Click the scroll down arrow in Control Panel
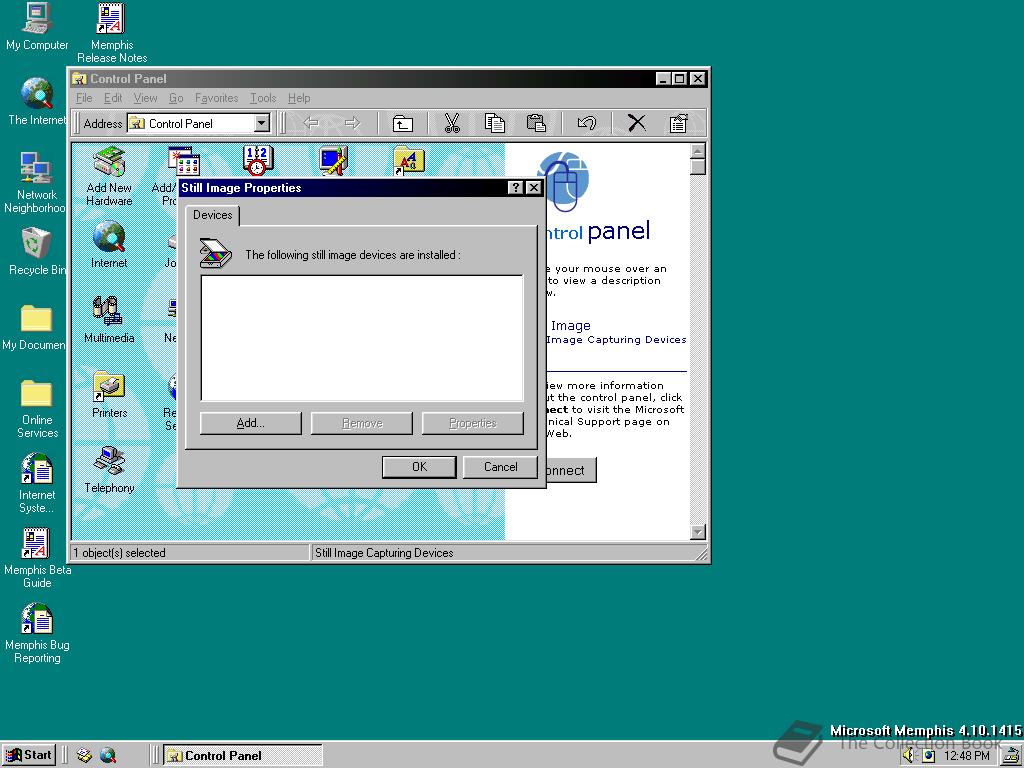This screenshot has width=1024, height=768. pyautogui.click(x=697, y=532)
